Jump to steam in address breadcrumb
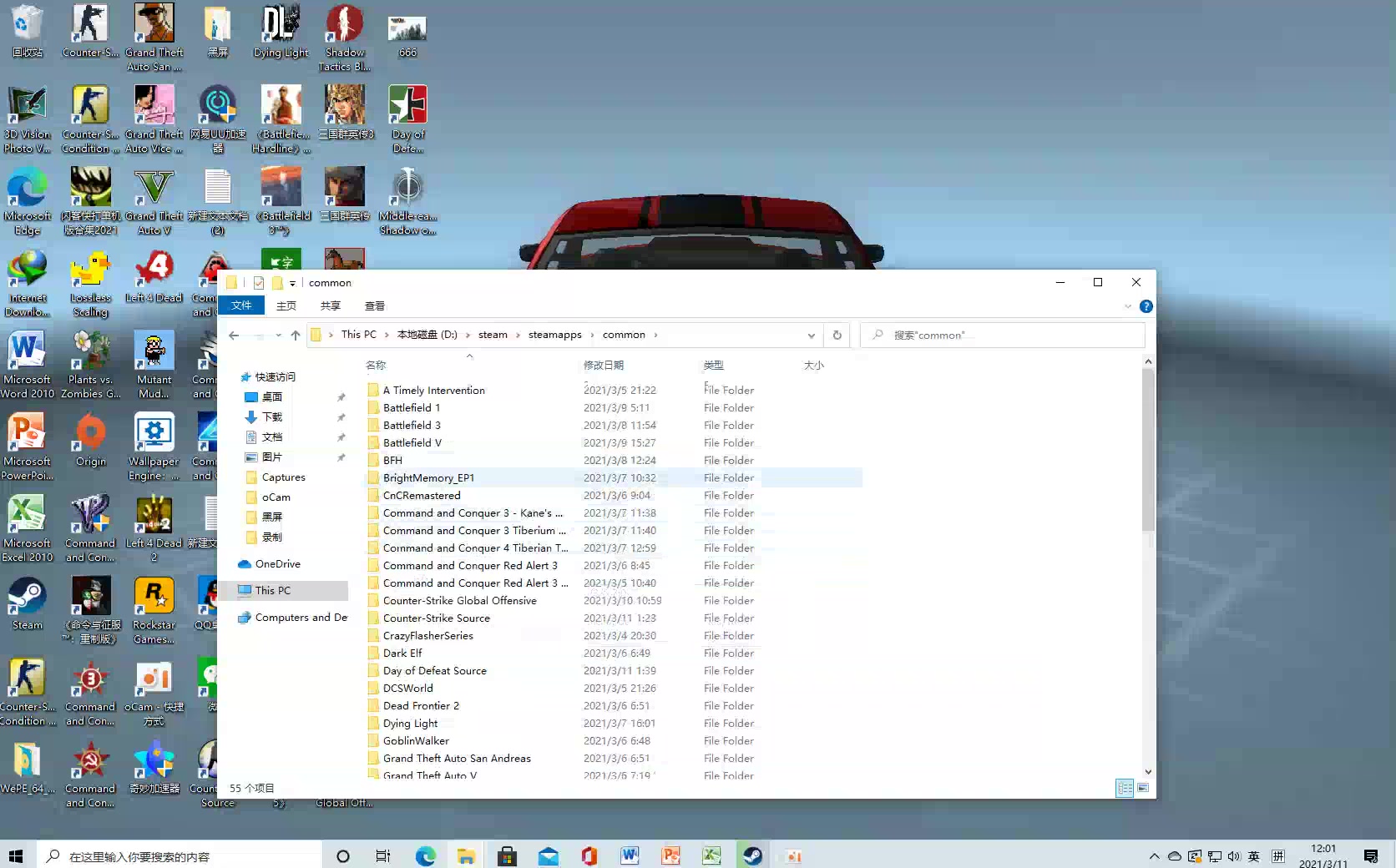This screenshot has width=1396, height=868. (x=493, y=335)
